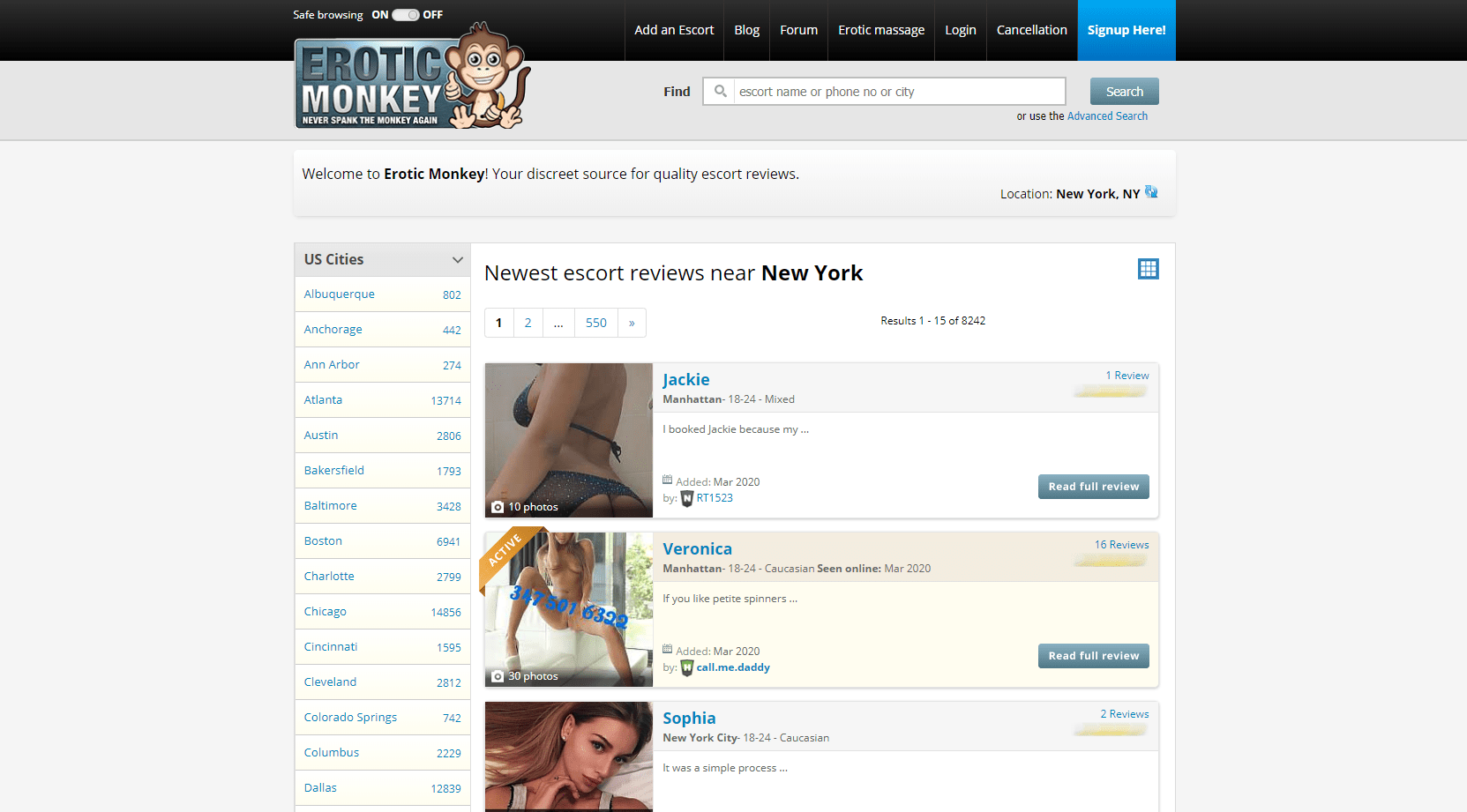Click Veronica's rating stars bar
Viewport: 1467px width, 812px height.
coord(1111,561)
